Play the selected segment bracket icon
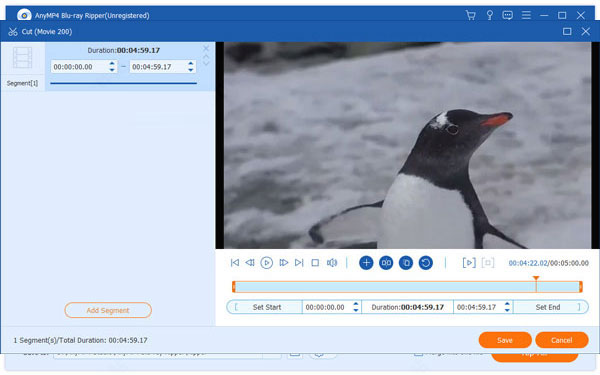The height and width of the screenshot is (375, 600). [469, 263]
